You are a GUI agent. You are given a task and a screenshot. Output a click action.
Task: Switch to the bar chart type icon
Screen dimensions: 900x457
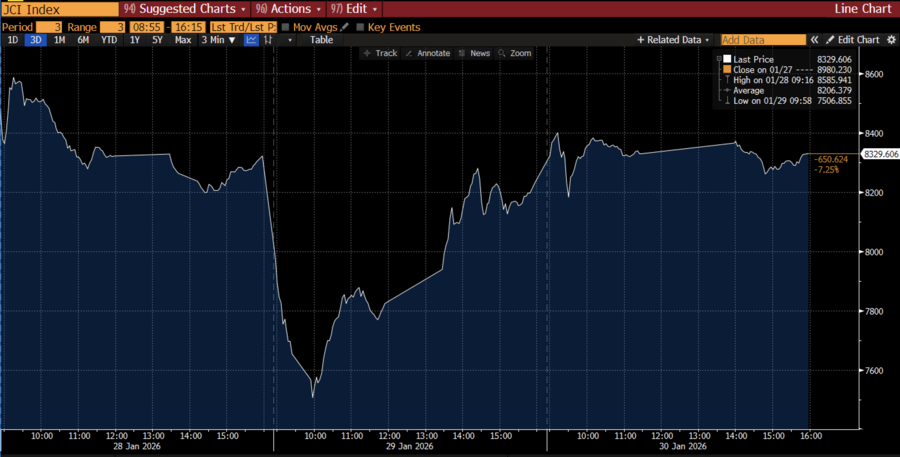click(x=269, y=40)
